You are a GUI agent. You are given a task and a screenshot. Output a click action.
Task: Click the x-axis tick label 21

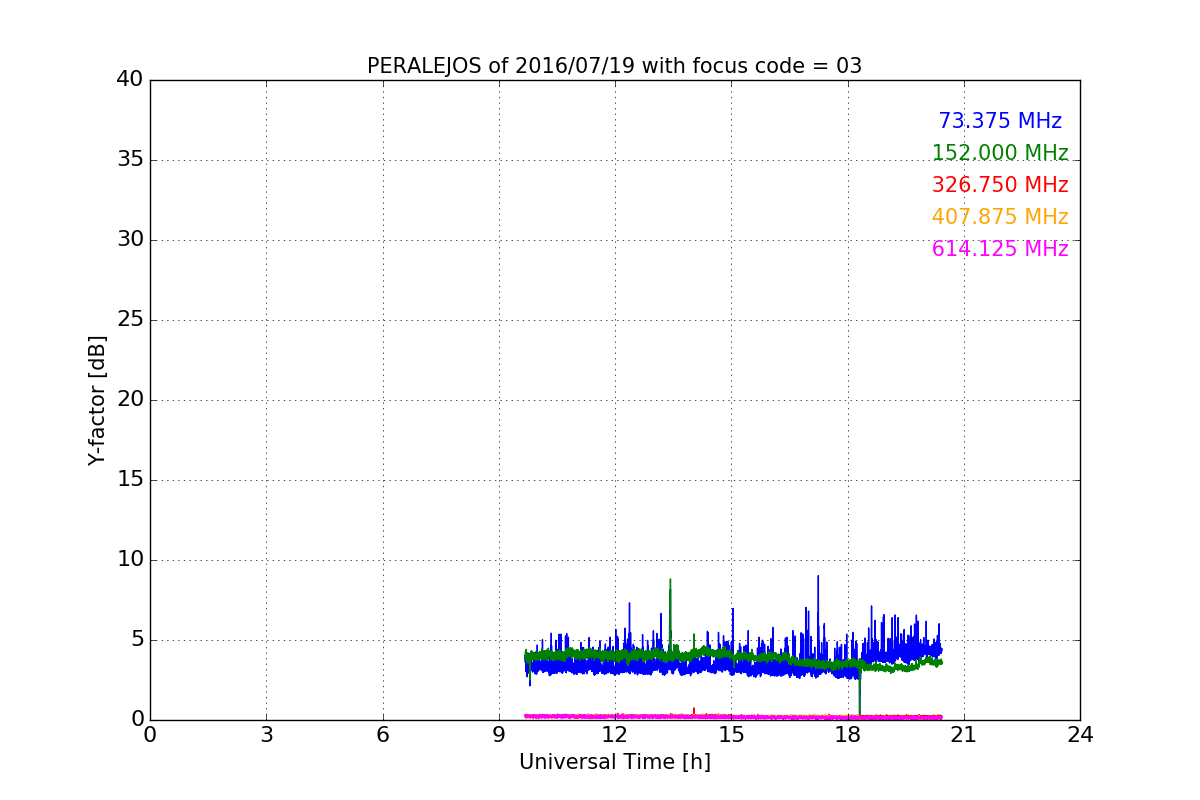964,735
